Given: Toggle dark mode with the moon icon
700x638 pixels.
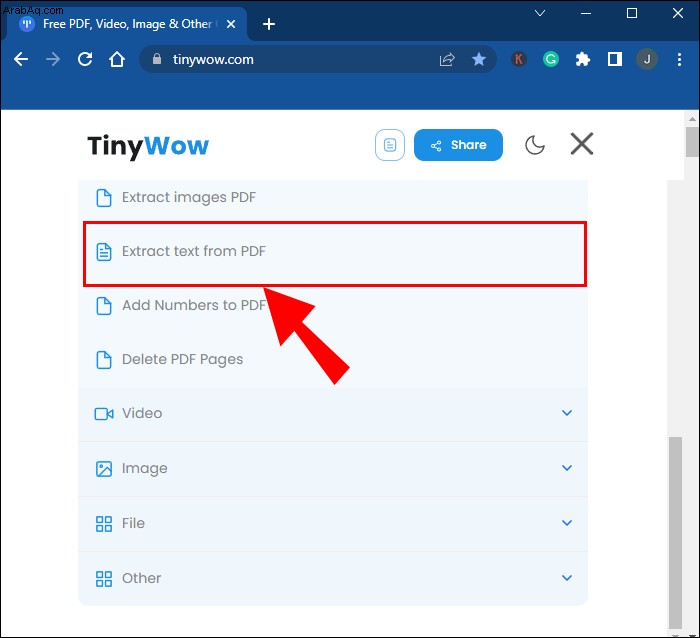Looking at the screenshot, I should (534, 145).
